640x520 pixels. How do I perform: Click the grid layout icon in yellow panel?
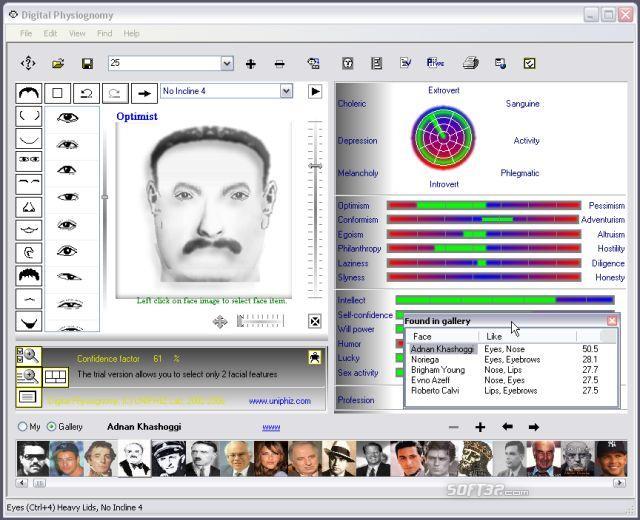click(x=56, y=376)
